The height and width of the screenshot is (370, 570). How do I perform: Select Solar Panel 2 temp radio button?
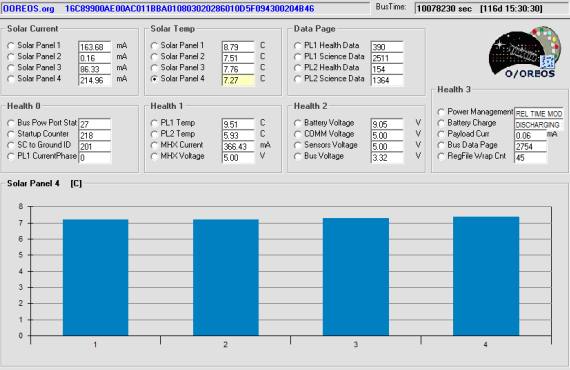point(154,57)
